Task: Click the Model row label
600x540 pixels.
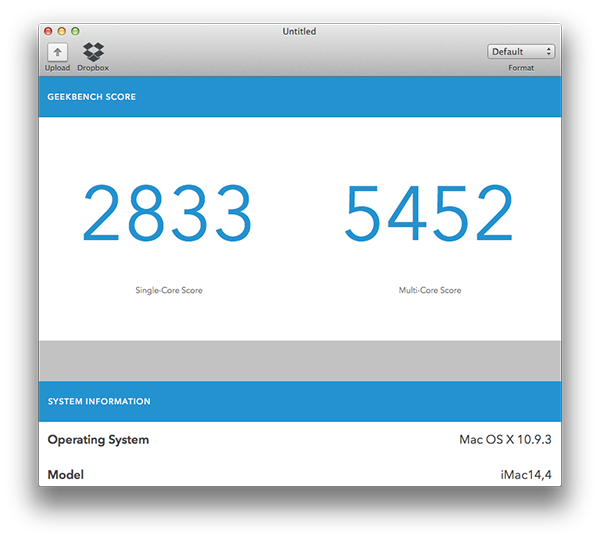Action: click(65, 475)
